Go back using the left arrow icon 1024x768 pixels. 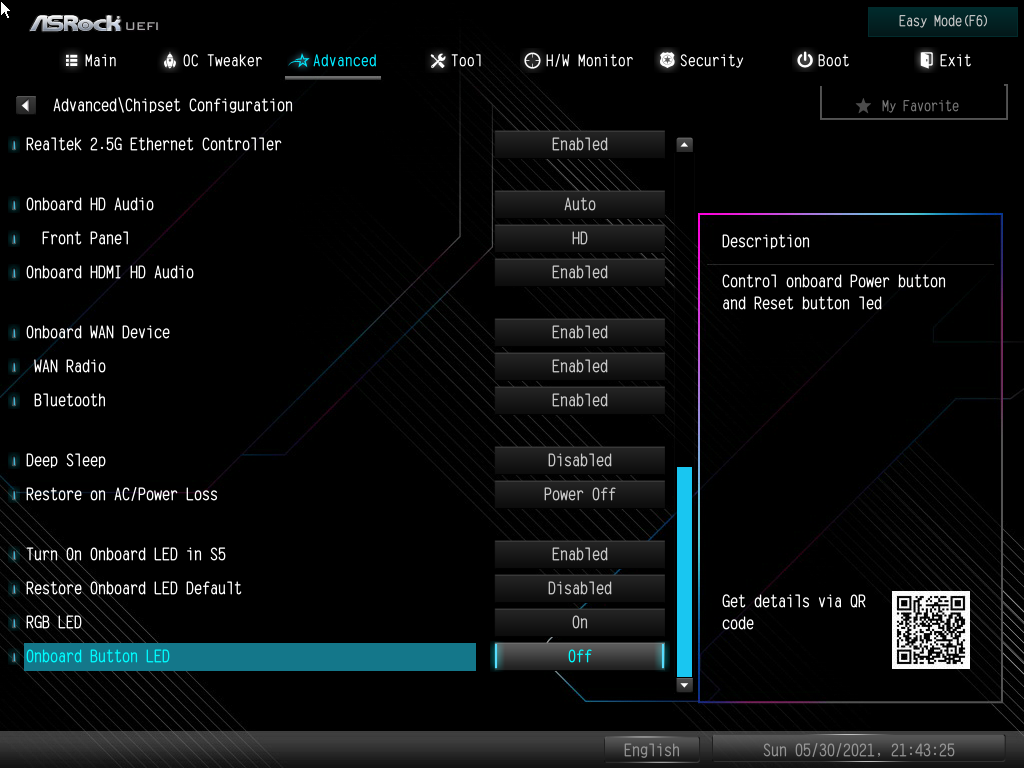[25, 105]
